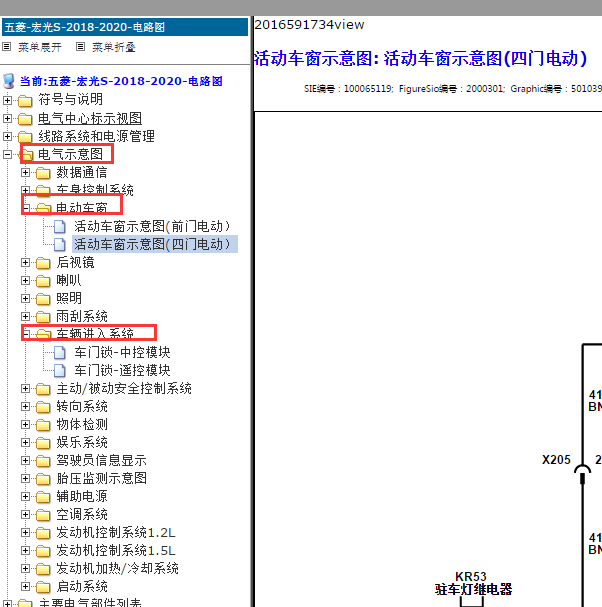Click the folder icon for 发动机控制系统1.5L
Screen dimensions: 602x607
(x=43, y=551)
